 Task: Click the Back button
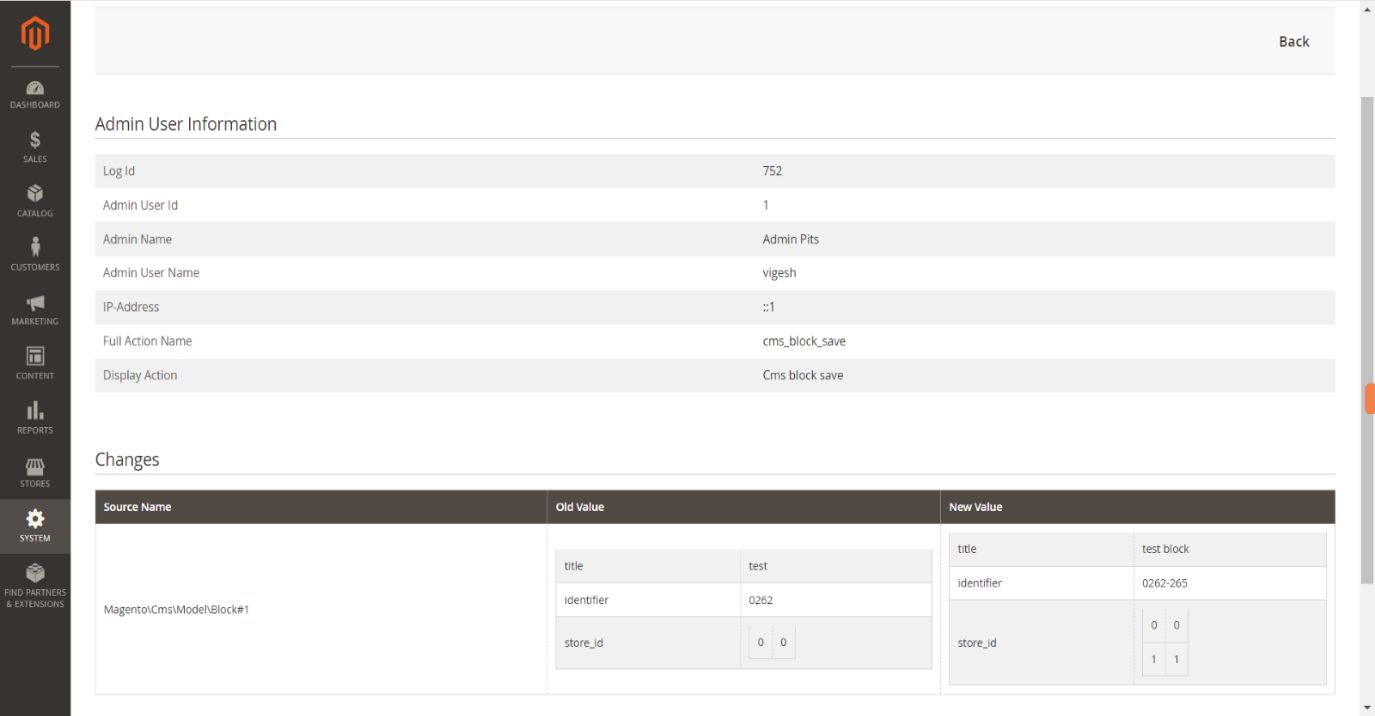click(1293, 41)
